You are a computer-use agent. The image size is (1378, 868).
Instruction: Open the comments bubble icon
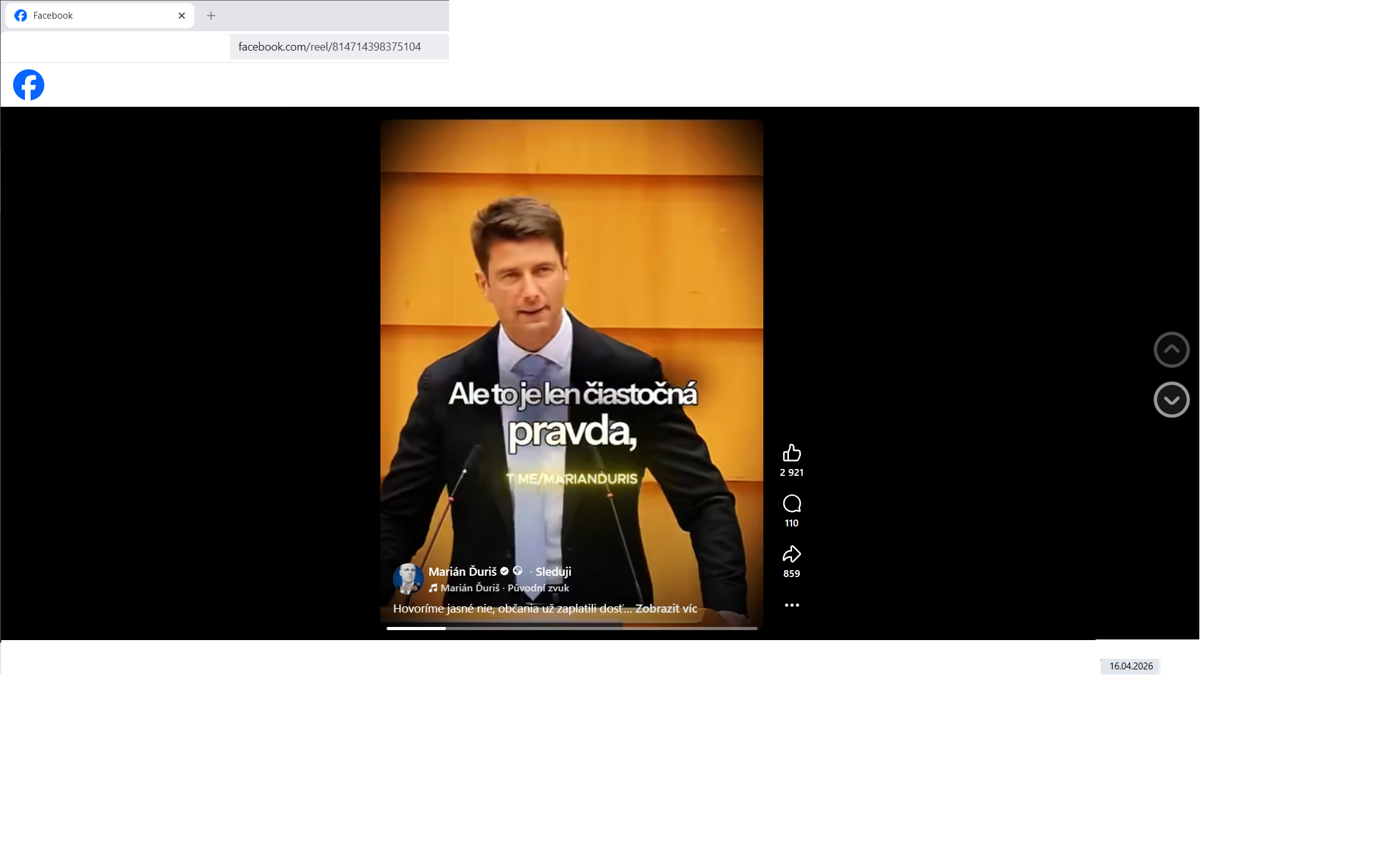[x=791, y=503]
